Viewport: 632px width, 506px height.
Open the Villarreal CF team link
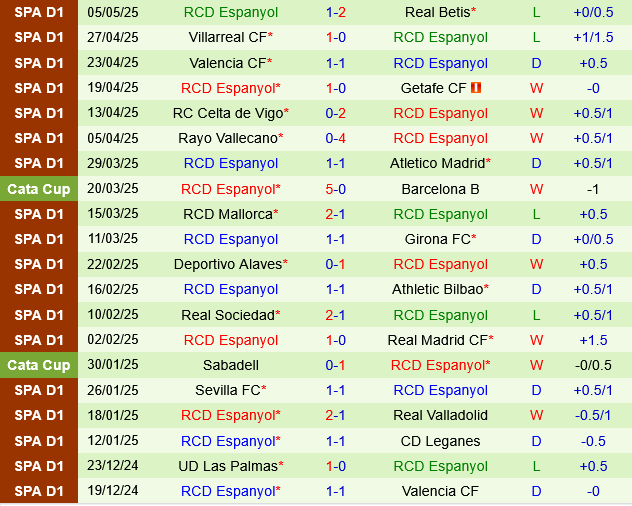click(x=230, y=37)
